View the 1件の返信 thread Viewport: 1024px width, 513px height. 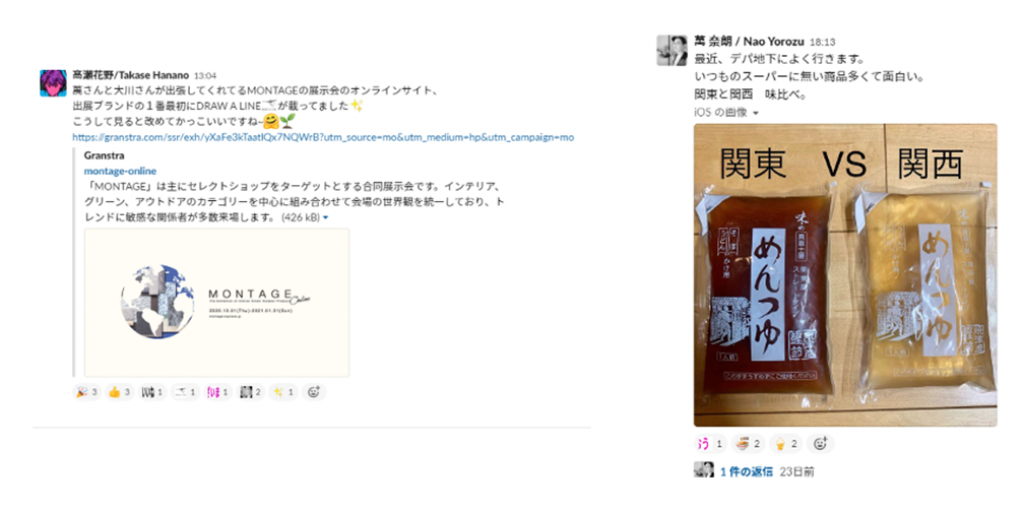tap(746, 471)
